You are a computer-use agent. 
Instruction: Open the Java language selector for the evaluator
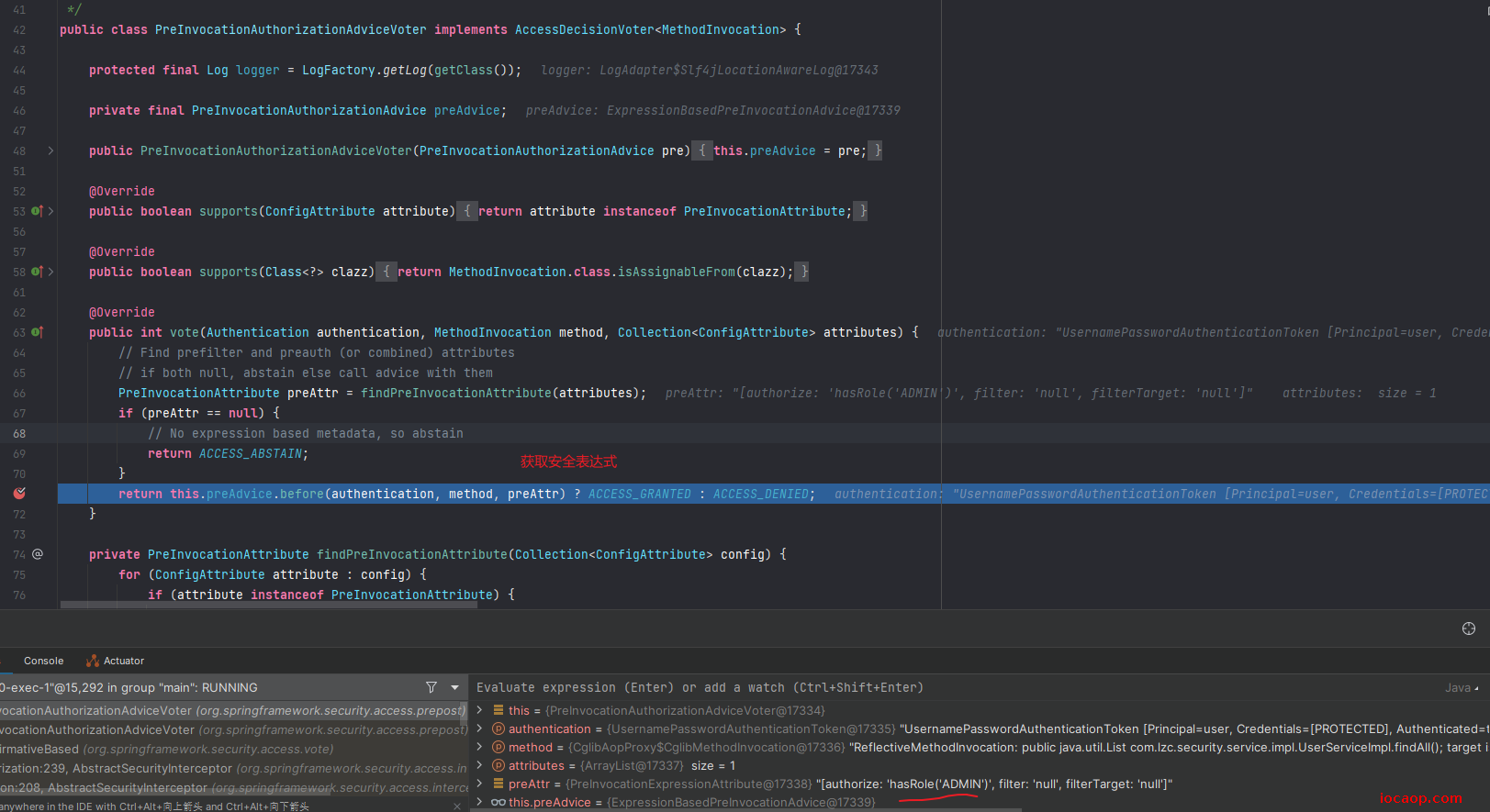(x=1462, y=688)
